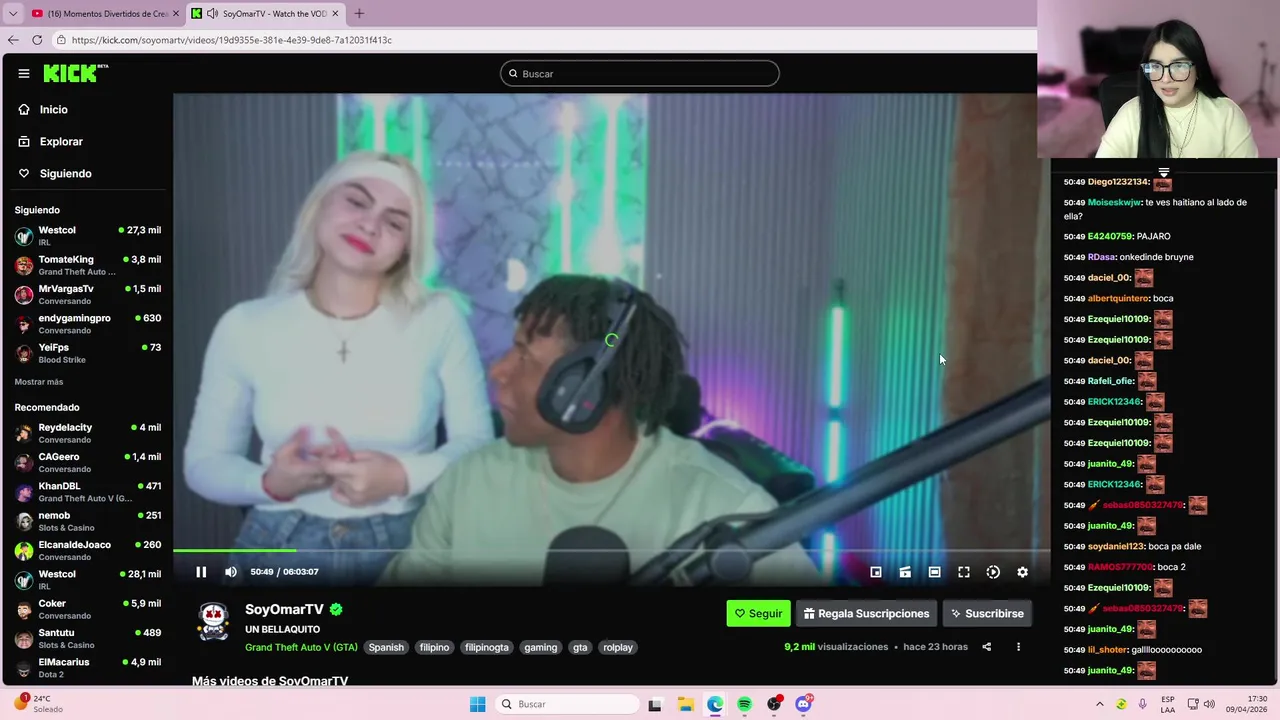The image size is (1280, 720).
Task: Enable picture-in-picture mini player
Action: (876, 572)
